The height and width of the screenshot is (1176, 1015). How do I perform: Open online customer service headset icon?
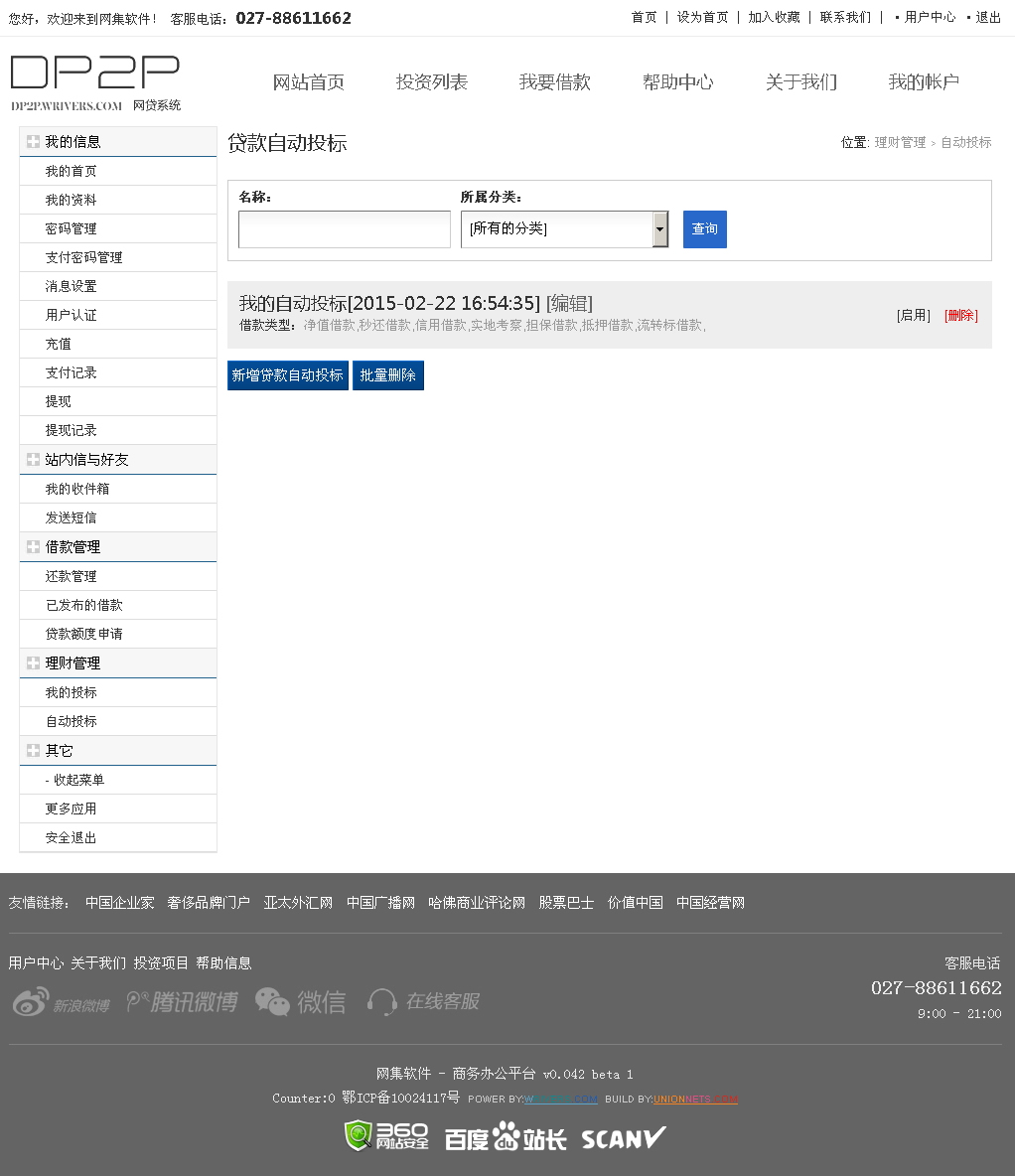(x=423, y=1002)
